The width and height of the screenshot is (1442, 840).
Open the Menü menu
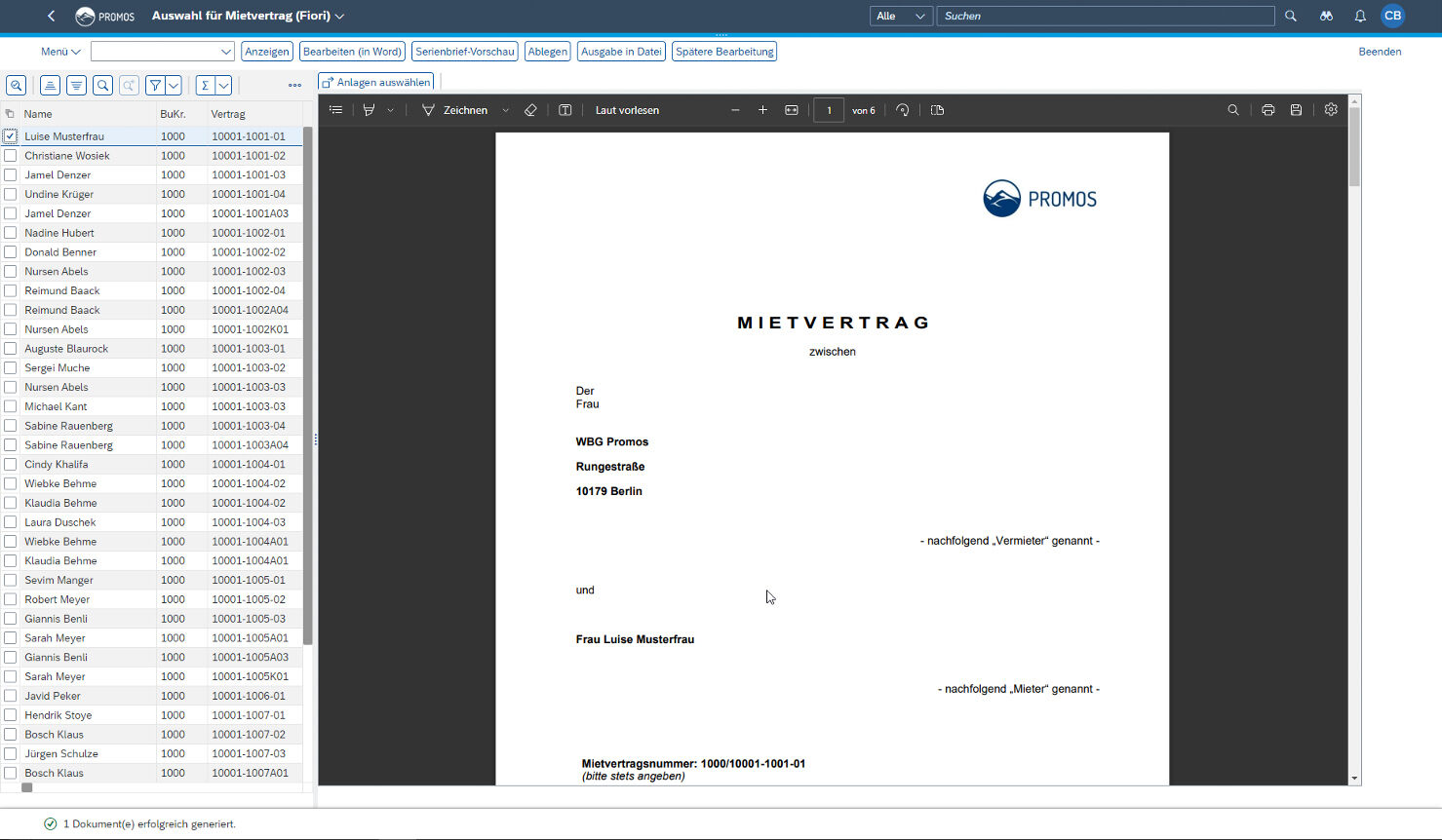[x=59, y=52]
